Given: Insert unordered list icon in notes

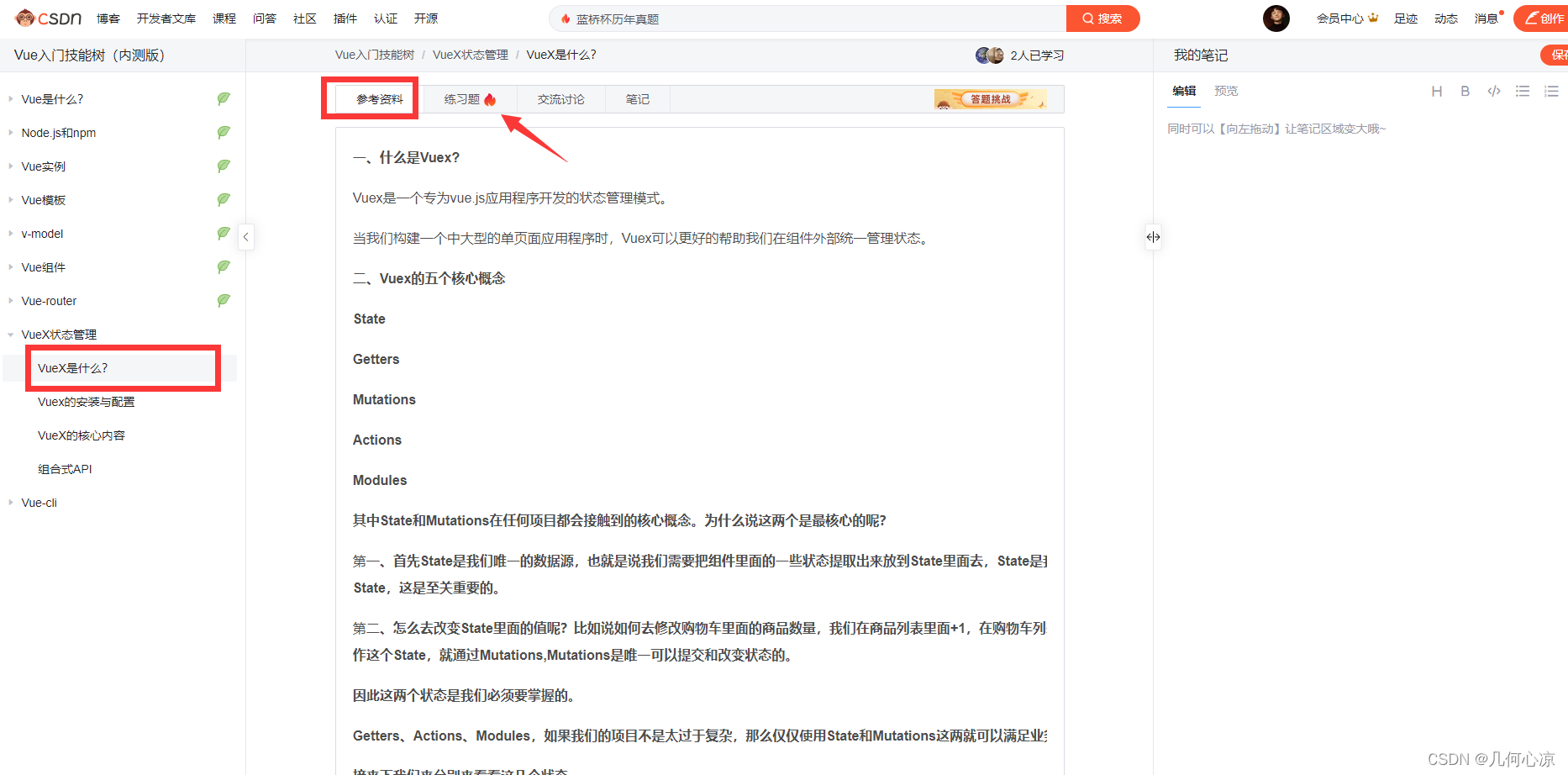Looking at the screenshot, I should (x=1523, y=91).
